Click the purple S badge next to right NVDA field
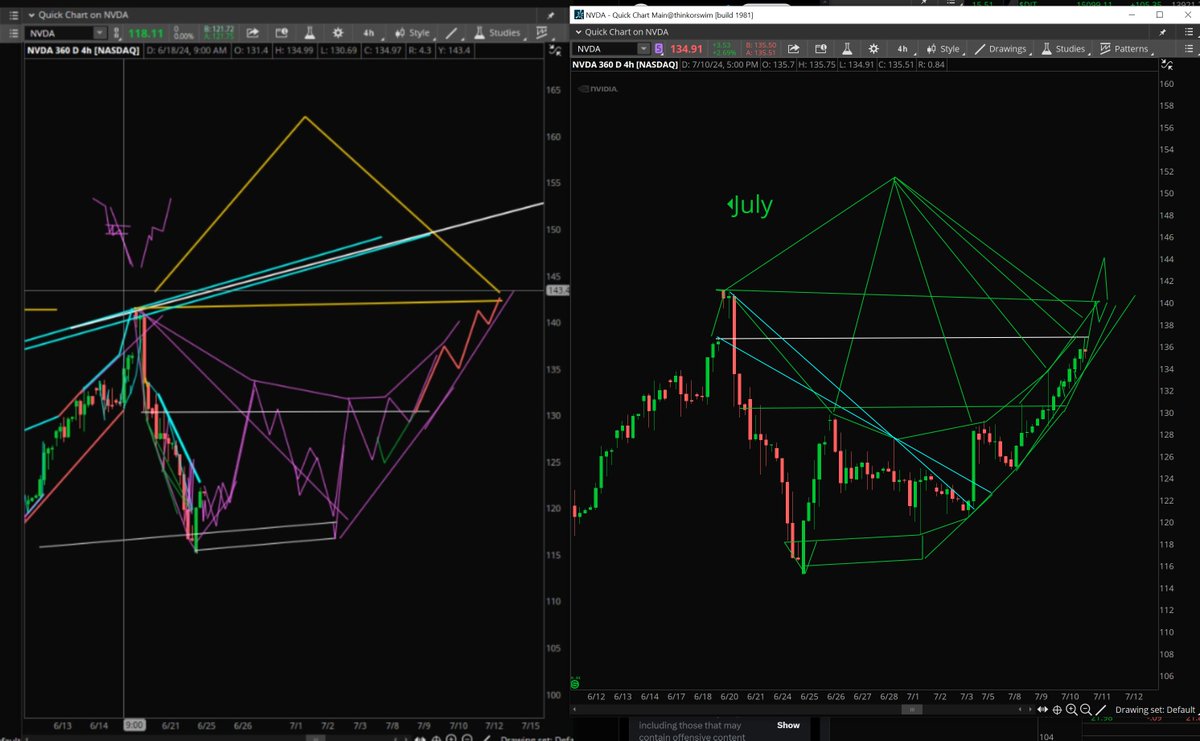1200x741 pixels. 659,48
